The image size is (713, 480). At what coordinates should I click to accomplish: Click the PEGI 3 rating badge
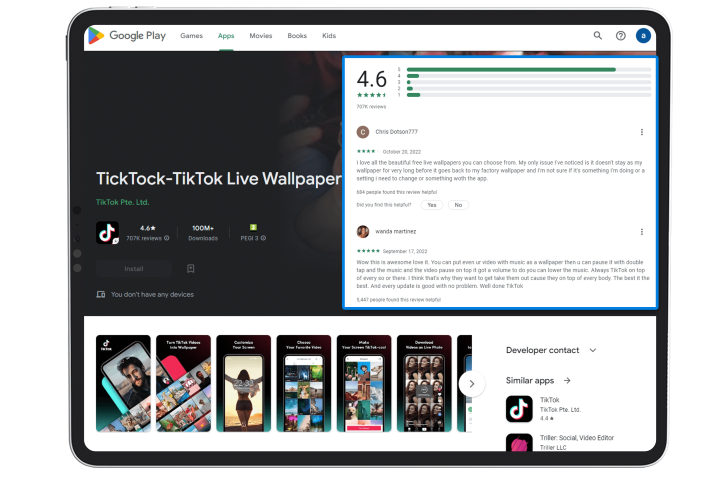click(x=253, y=227)
